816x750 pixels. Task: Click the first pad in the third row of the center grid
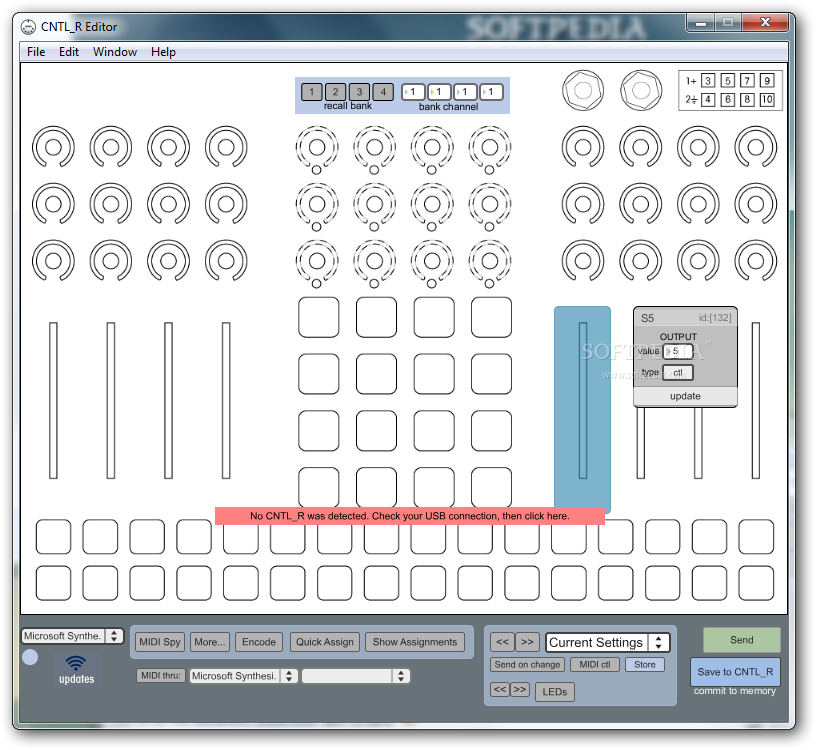tap(318, 431)
